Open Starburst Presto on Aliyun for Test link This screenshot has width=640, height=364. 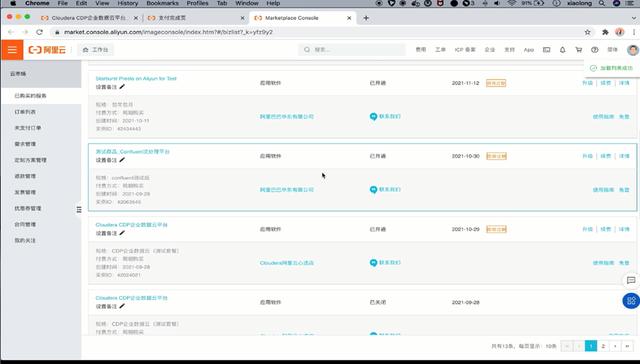pyautogui.click(x=136, y=78)
